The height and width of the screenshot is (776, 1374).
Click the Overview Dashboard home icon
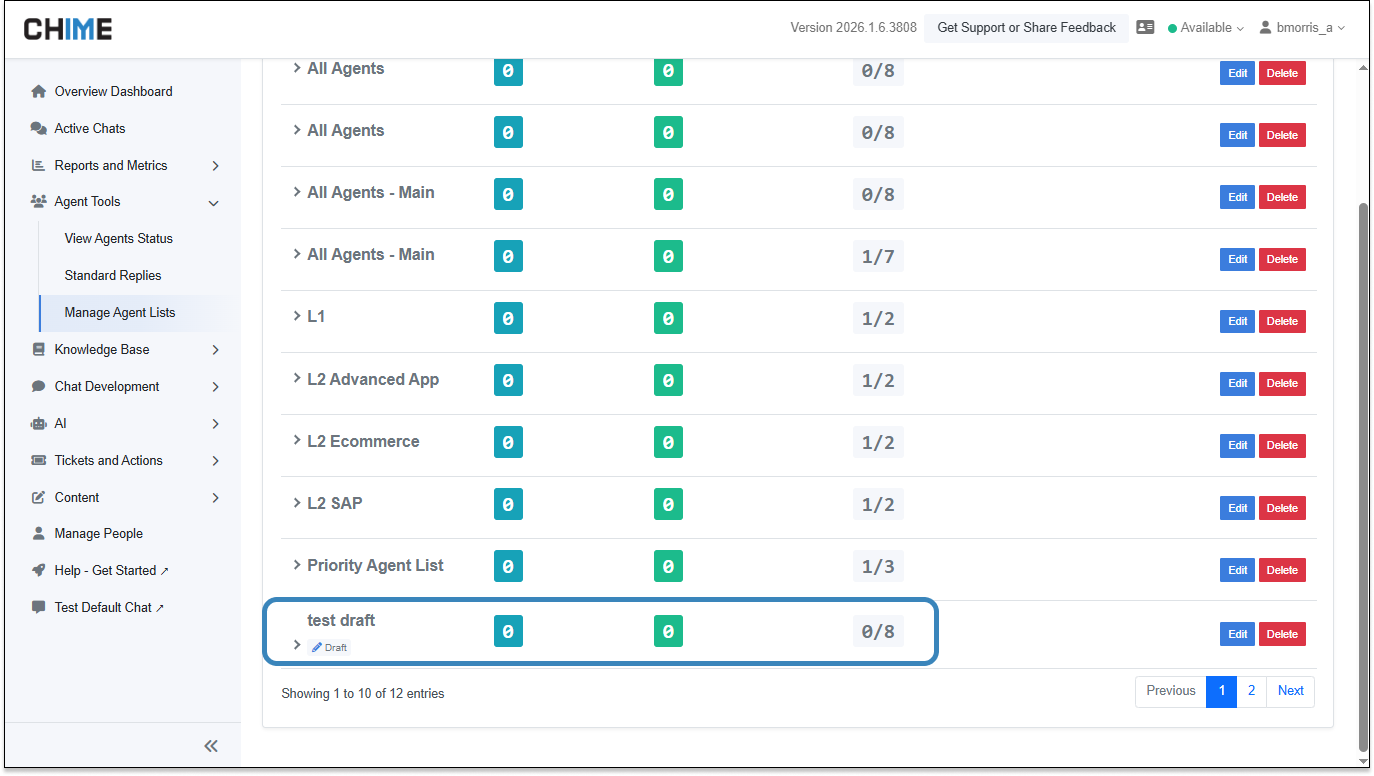pos(39,91)
